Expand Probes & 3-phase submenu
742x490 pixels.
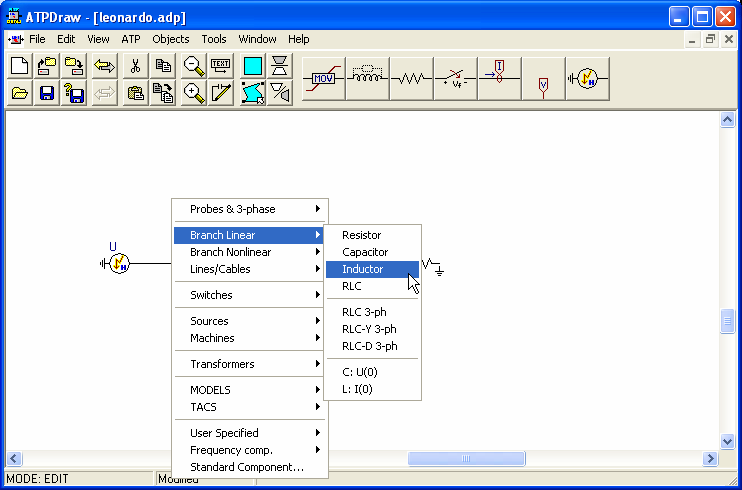tap(249, 209)
